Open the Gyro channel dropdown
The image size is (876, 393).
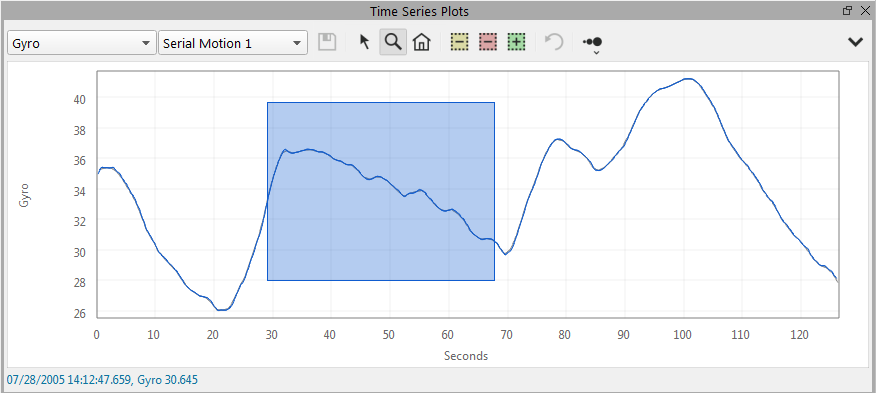click(82, 43)
